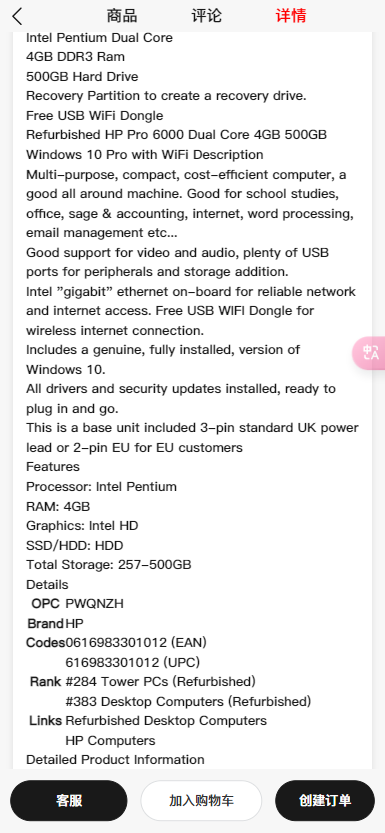This screenshot has height=833, width=385.
Task: Open Refurbished Desktop Computers link
Action: tap(166, 721)
